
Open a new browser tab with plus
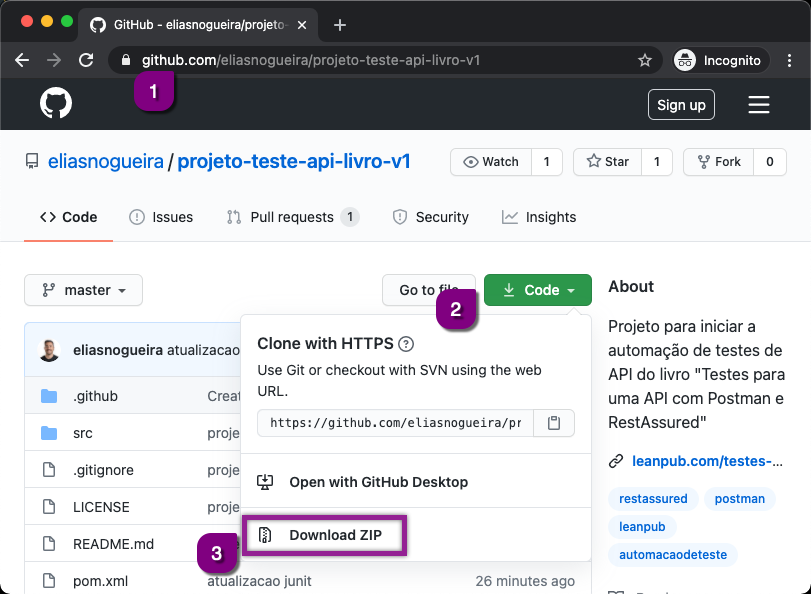click(x=340, y=25)
